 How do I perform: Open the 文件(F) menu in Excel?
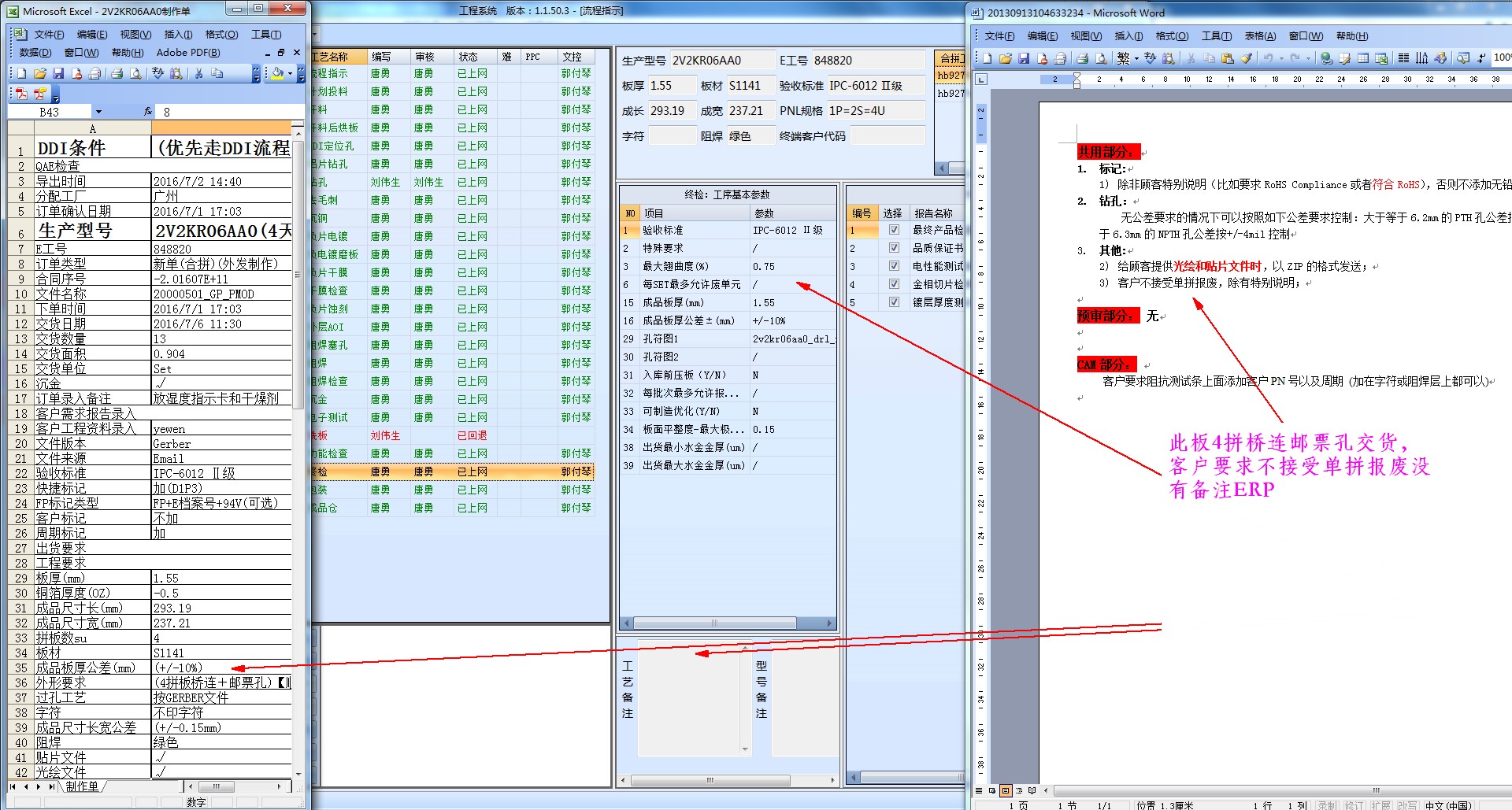pos(49,35)
